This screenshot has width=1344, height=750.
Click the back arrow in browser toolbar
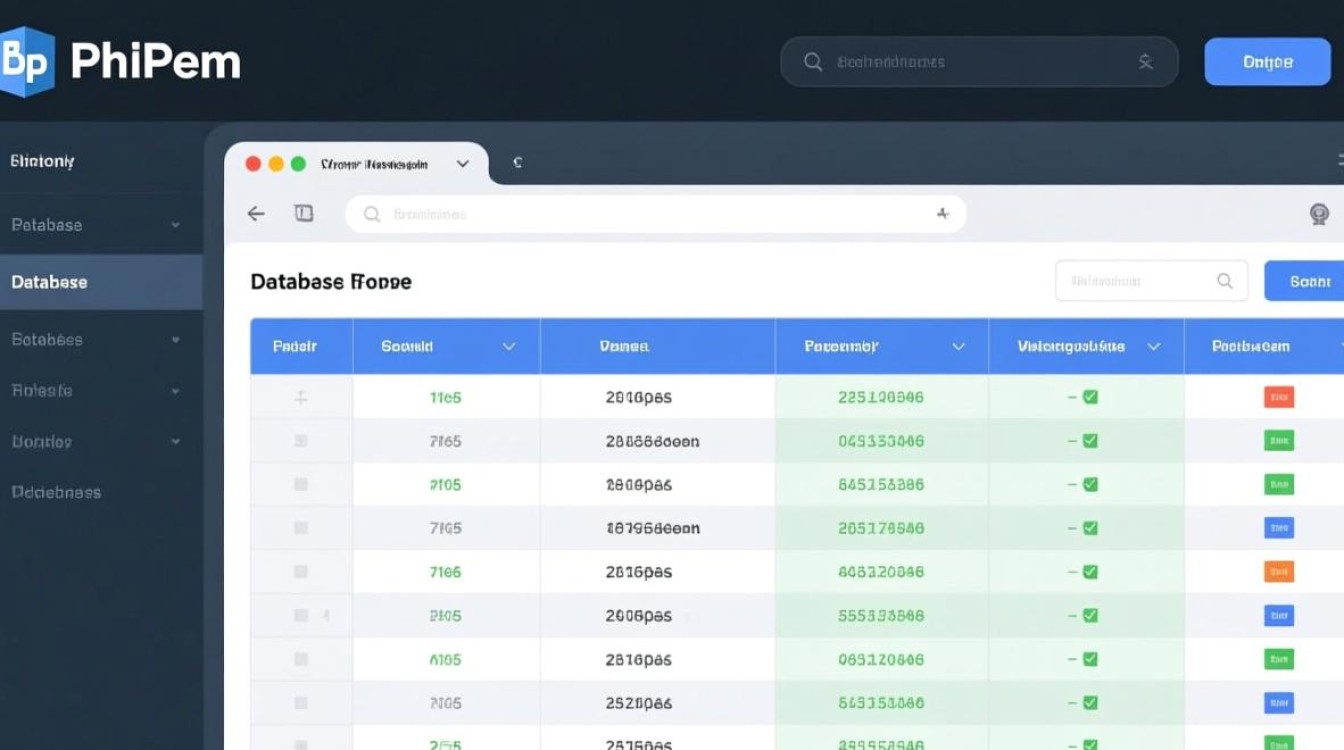coord(256,213)
